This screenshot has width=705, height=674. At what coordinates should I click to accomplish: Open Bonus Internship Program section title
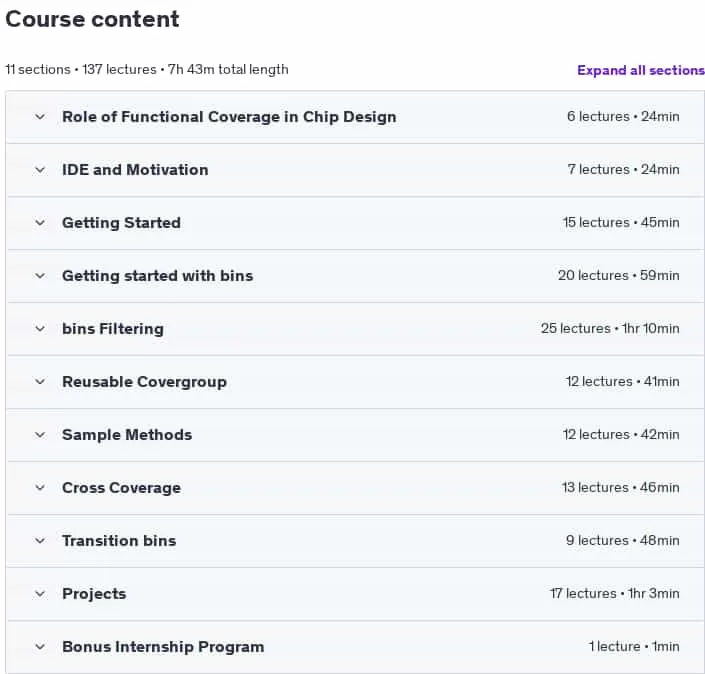coord(163,647)
